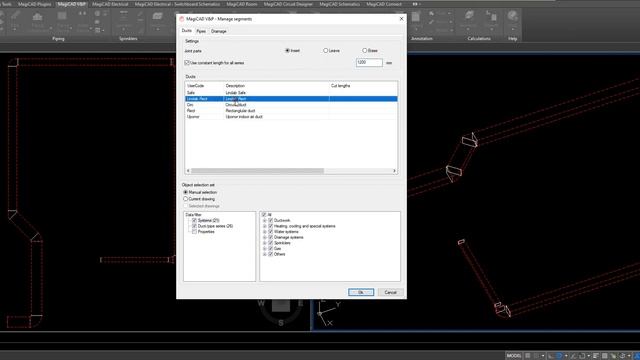Toggle the Water systems checkbox
The height and width of the screenshot is (360, 640).
(270, 231)
